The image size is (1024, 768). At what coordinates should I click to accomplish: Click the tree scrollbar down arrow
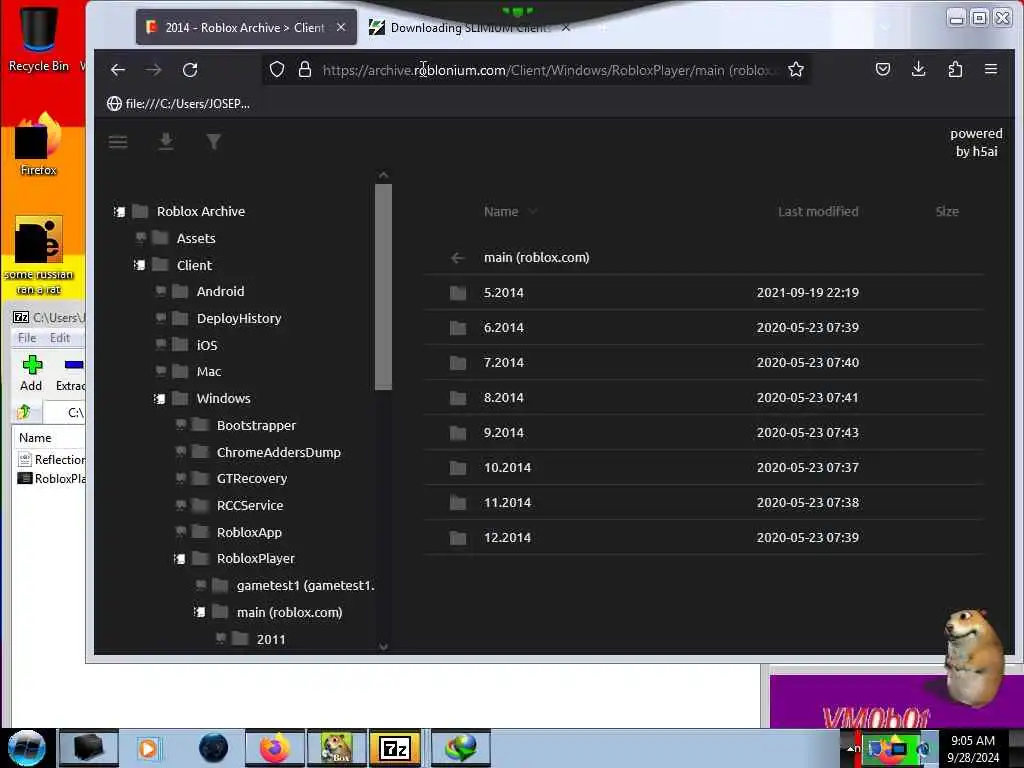tap(383, 647)
